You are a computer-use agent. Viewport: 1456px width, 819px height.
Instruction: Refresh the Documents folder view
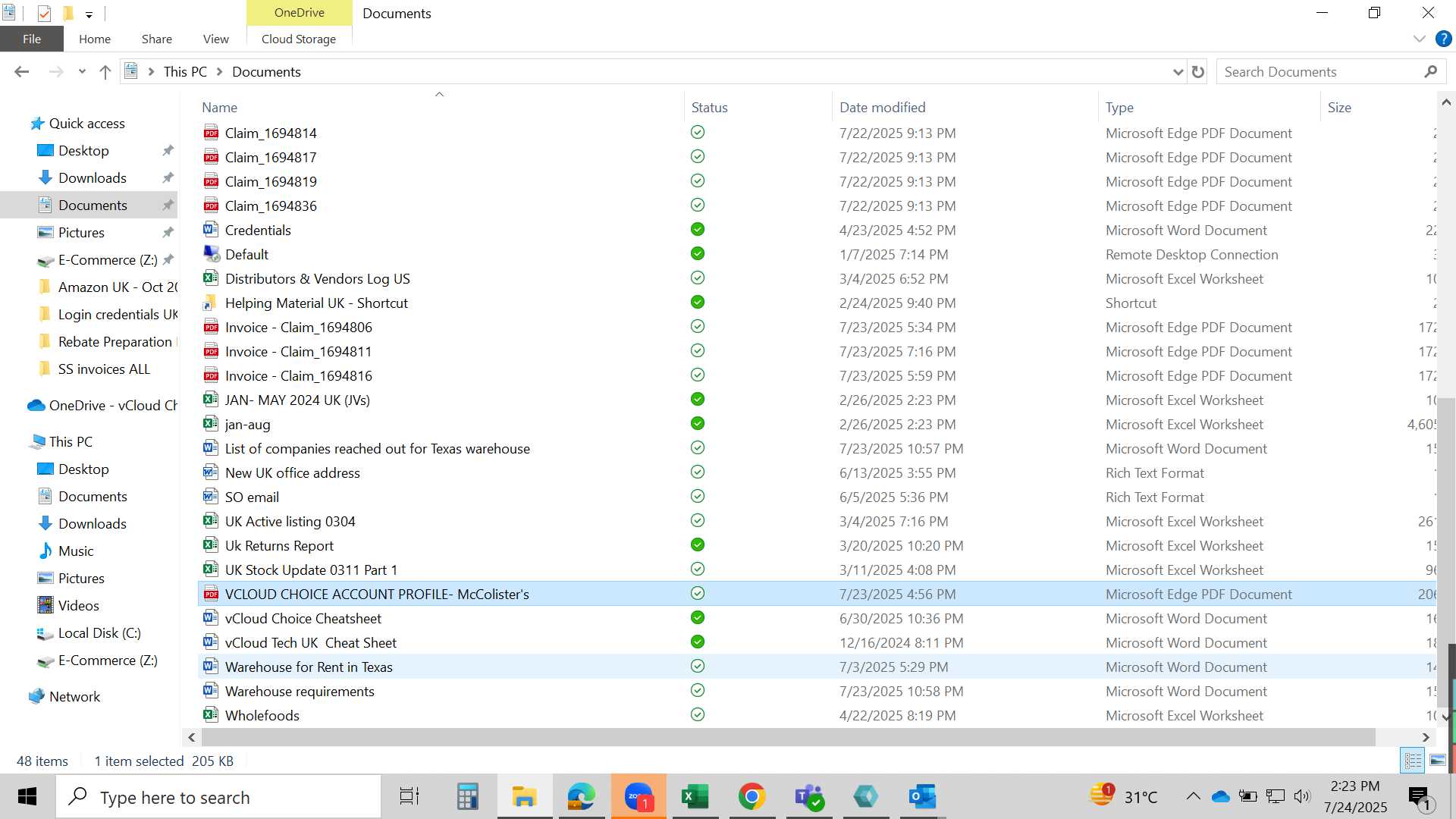(1198, 71)
